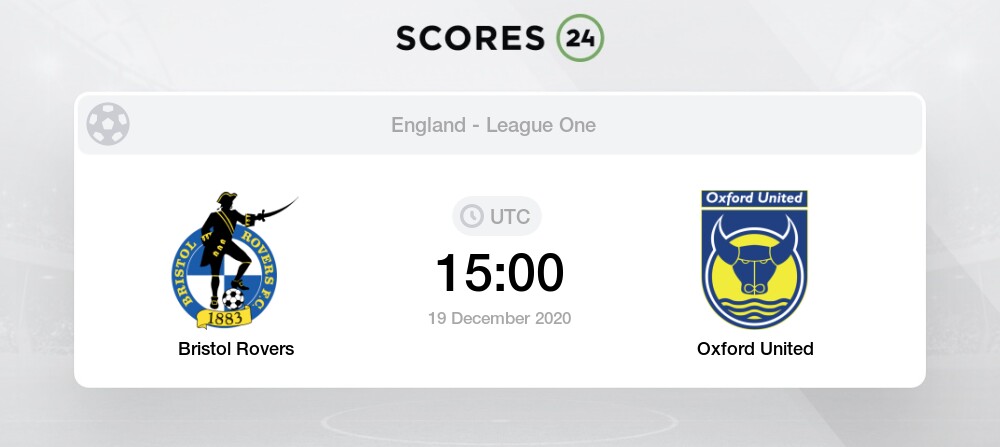
Task: Click the Bristol Rovers team name
Action: pyautogui.click(x=236, y=349)
